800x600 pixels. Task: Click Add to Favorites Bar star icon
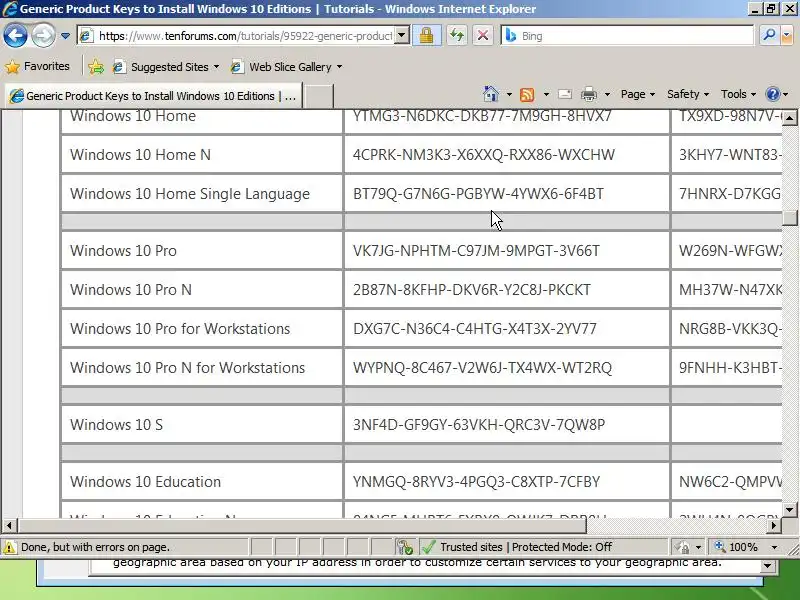[x=95, y=67]
